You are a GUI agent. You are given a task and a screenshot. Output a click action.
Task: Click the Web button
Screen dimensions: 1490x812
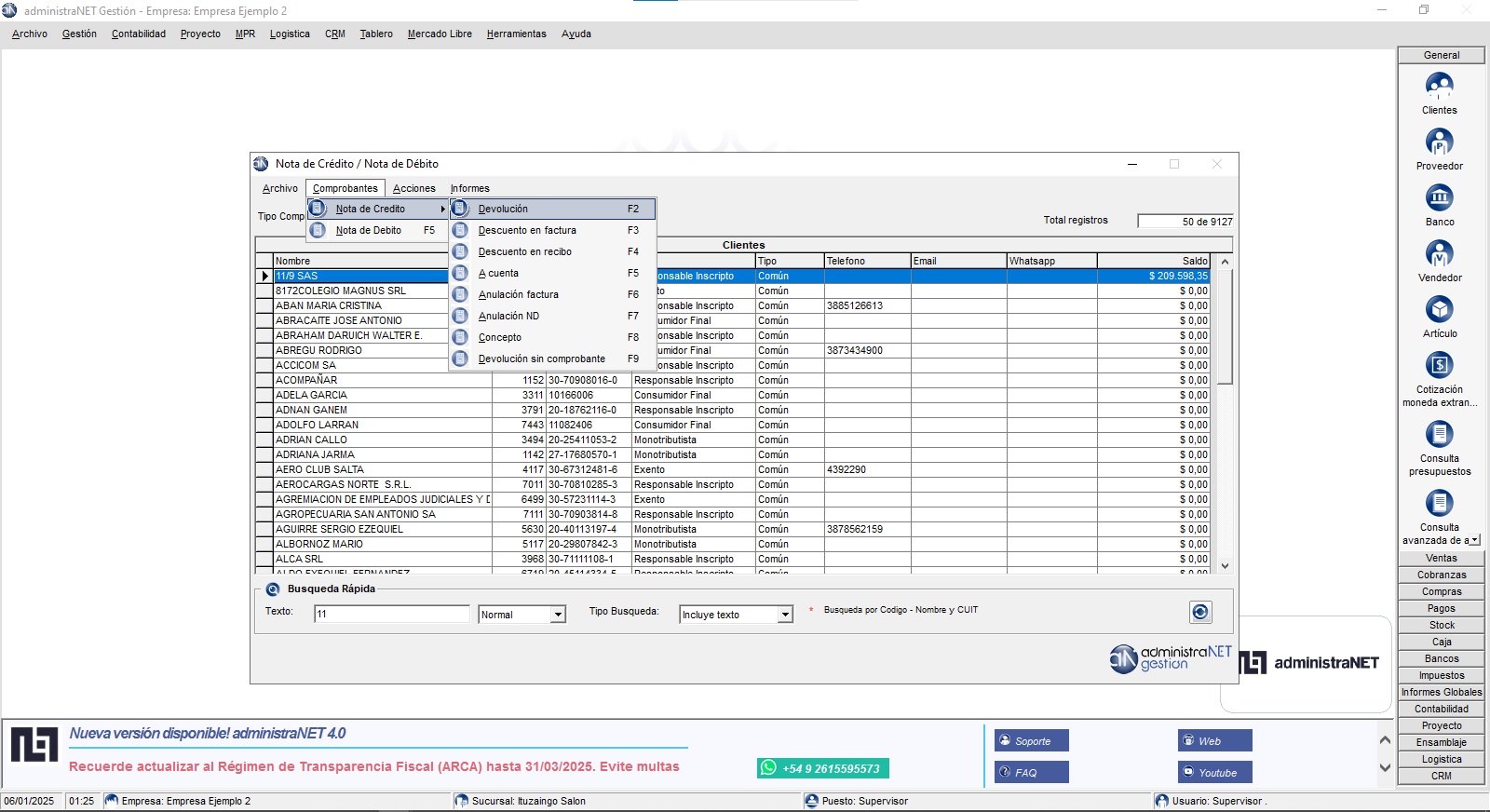pos(1215,740)
